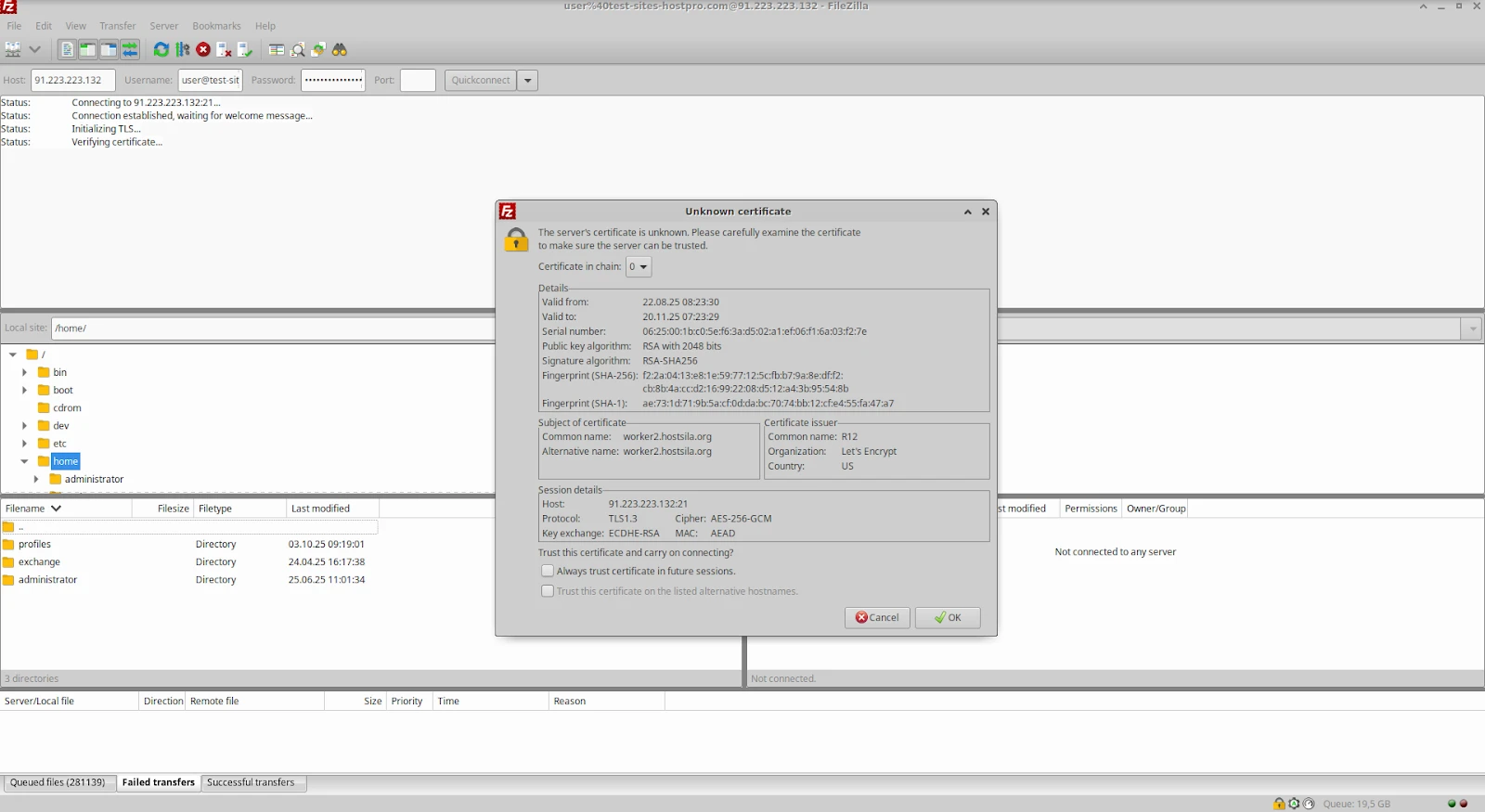Viewport: 1485px width, 812px height.
Task: Expand the bin folder in tree
Action: 24,373
